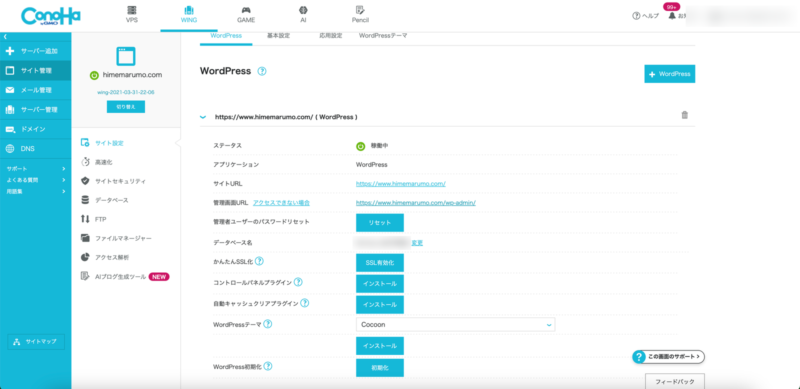Click help icon beside WordPress heading
Image resolution: width=800 pixels, height=389 pixels.
coord(262,71)
